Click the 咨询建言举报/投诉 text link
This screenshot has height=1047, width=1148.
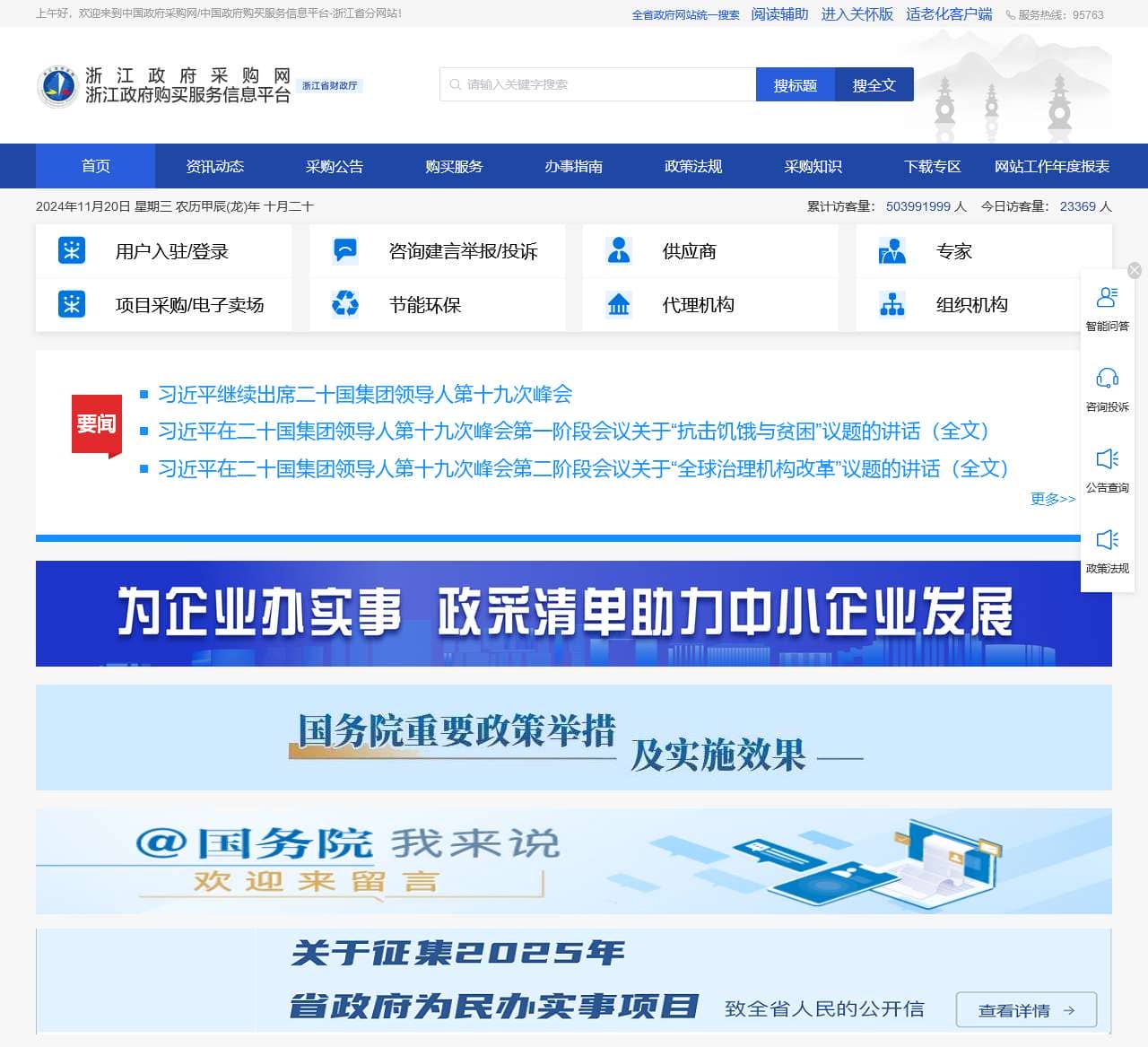(x=464, y=251)
